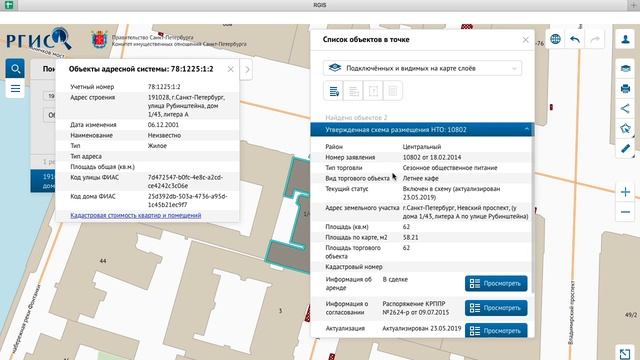Undo map view with back arrow

pos(575,39)
